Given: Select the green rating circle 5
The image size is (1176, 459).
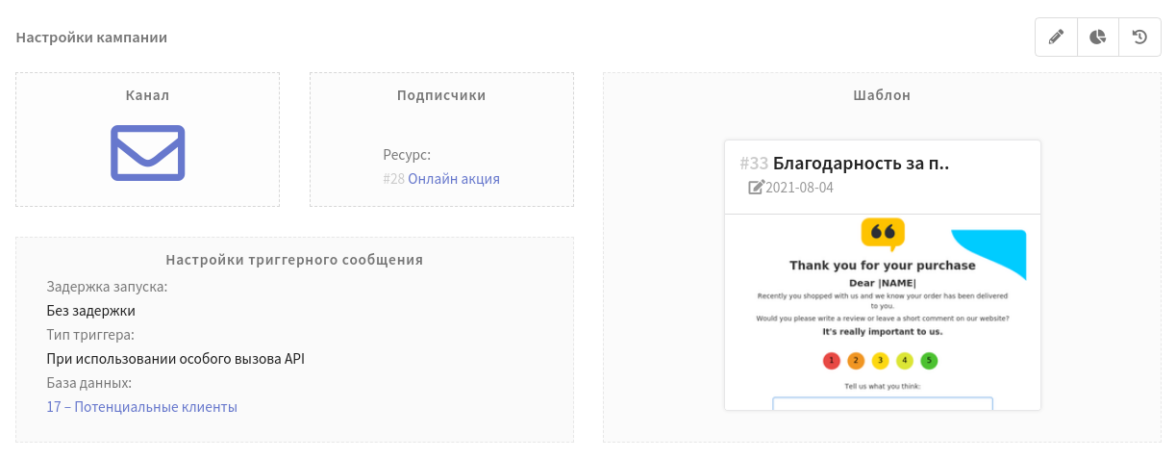Looking at the screenshot, I should [929, 360].
